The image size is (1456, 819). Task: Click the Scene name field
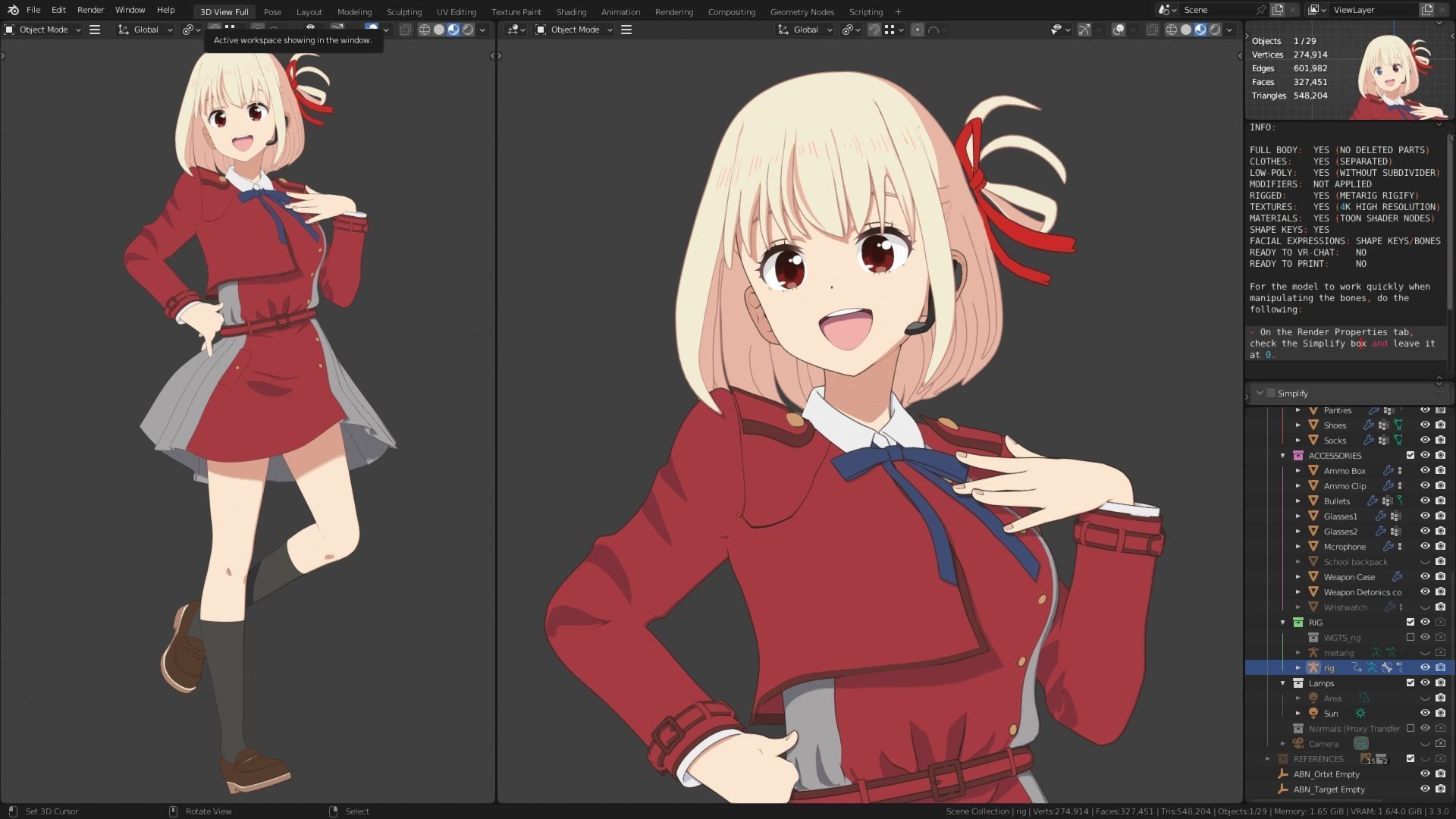[1217, 10]
